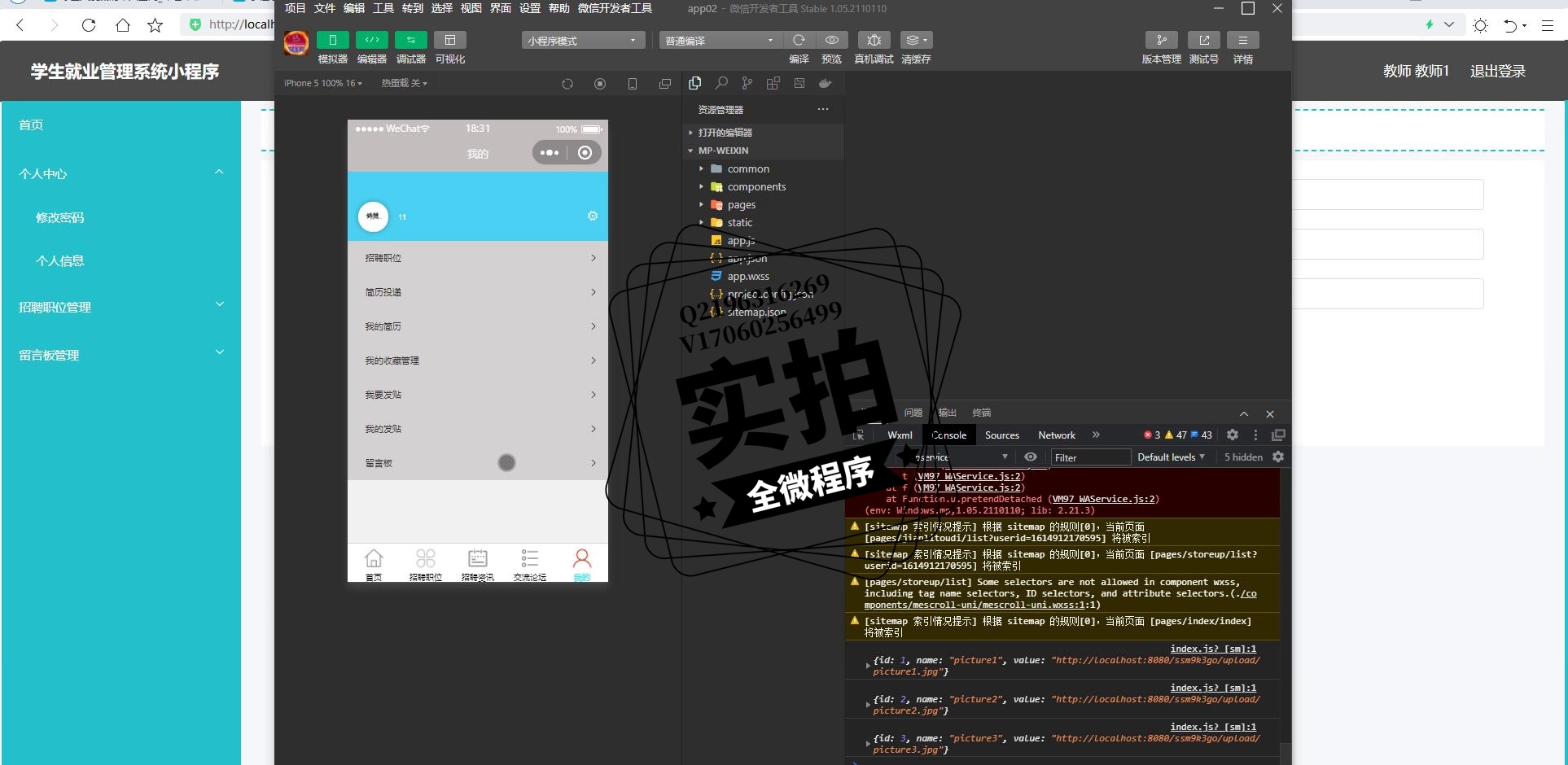Open devtools settings gear
The width and height of the screenshot is (1568, 765).
point(1233,435)
